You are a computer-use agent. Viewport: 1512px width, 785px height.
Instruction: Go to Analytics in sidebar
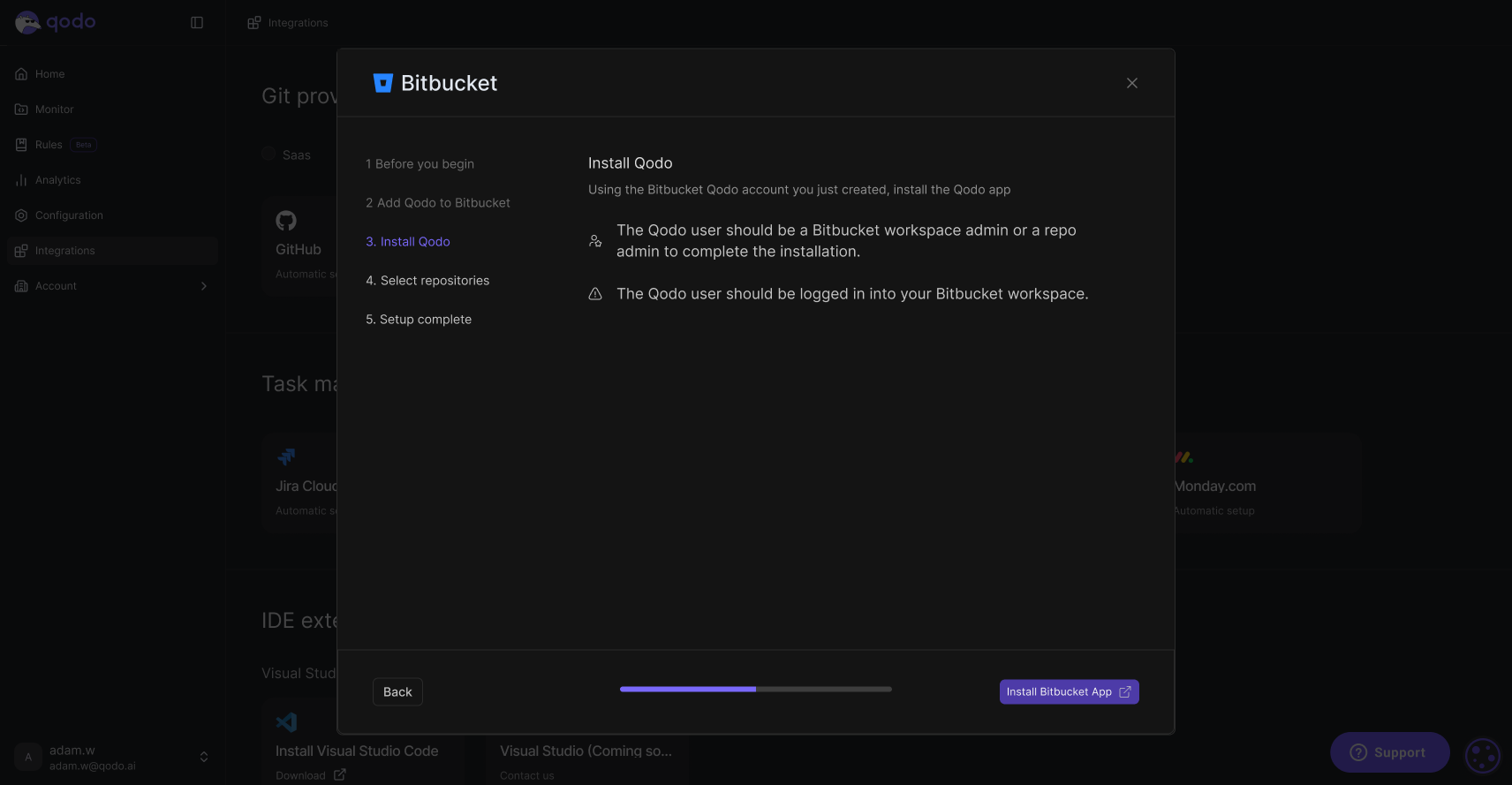click(x=112, y=180)
